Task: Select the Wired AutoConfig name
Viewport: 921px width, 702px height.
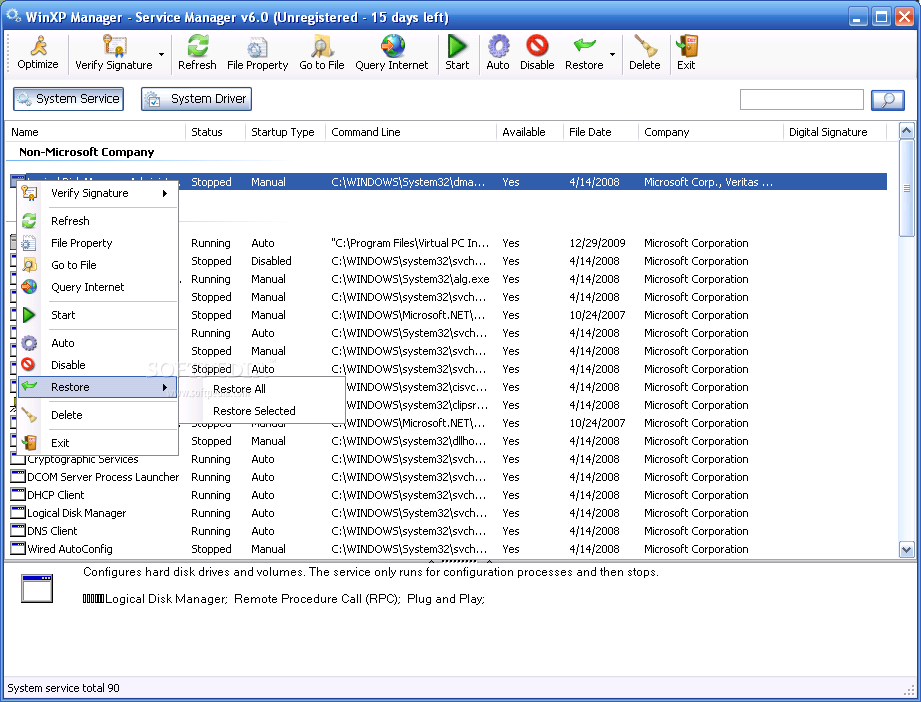Action: coord(70,549)
